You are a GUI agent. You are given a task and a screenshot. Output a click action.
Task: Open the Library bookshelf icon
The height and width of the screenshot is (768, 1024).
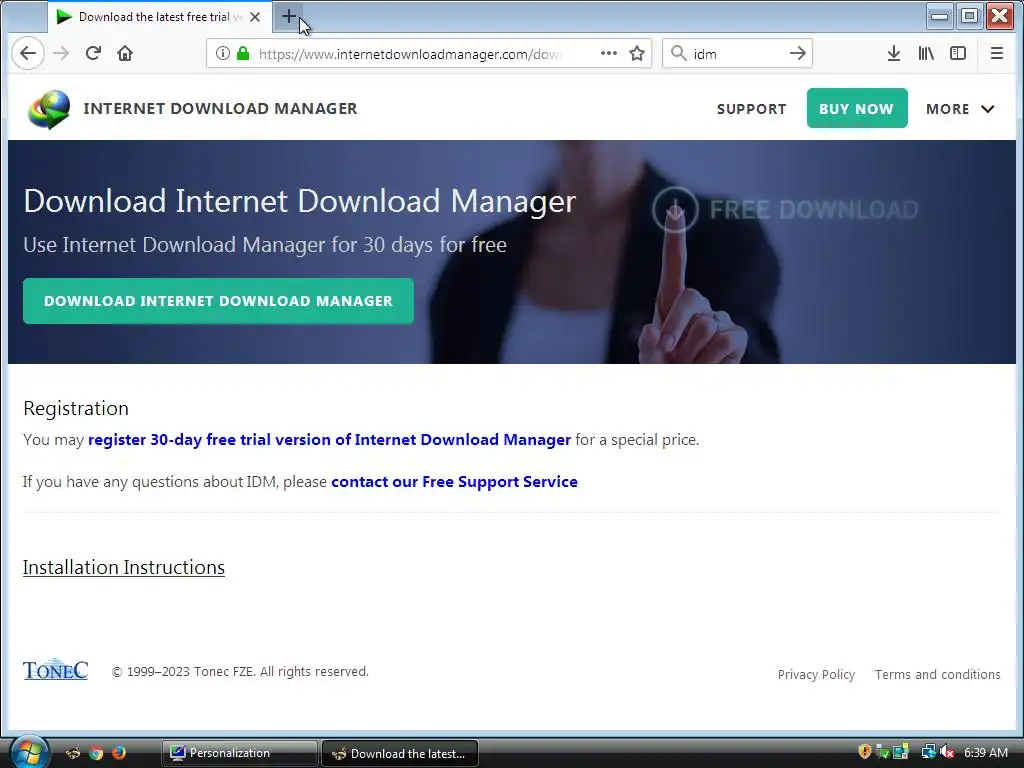click(x=926, y=54)
